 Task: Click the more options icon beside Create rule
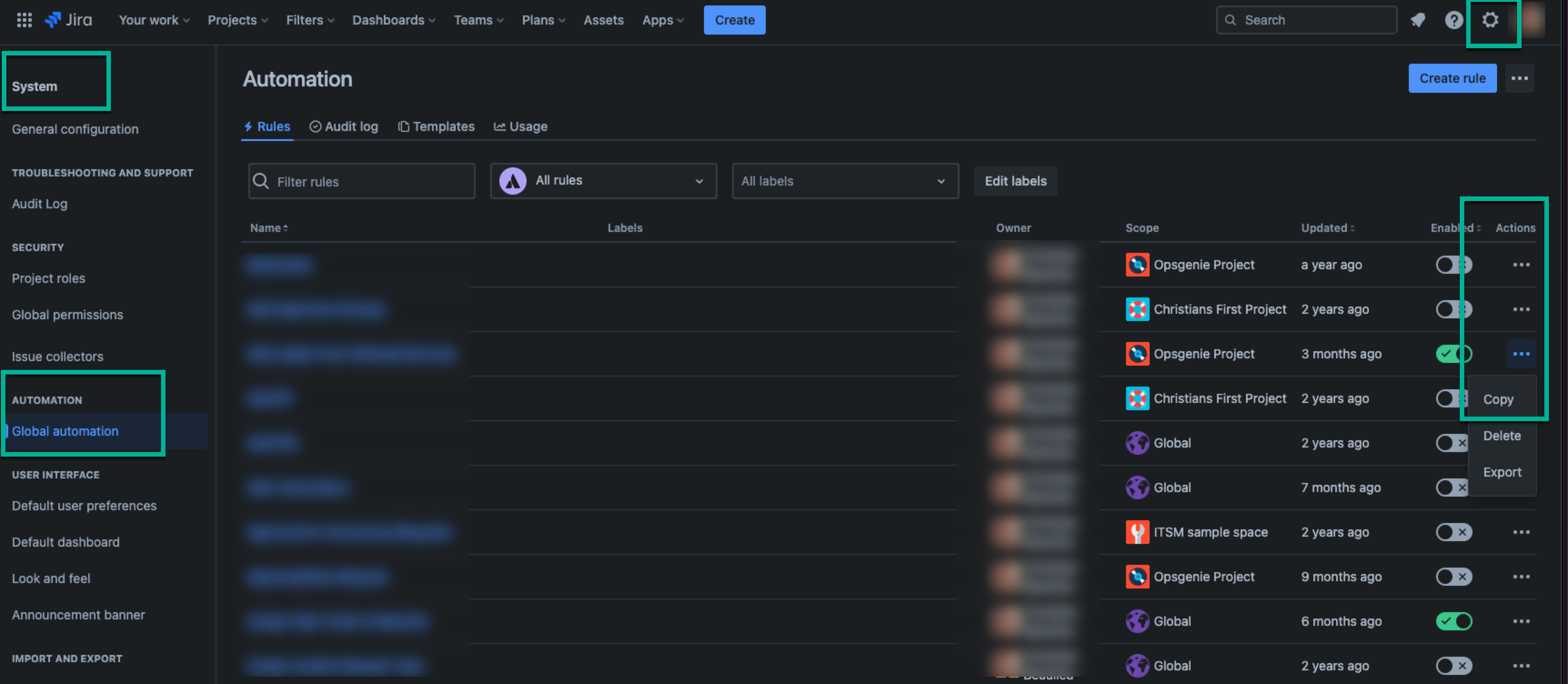pos(1519,79)
